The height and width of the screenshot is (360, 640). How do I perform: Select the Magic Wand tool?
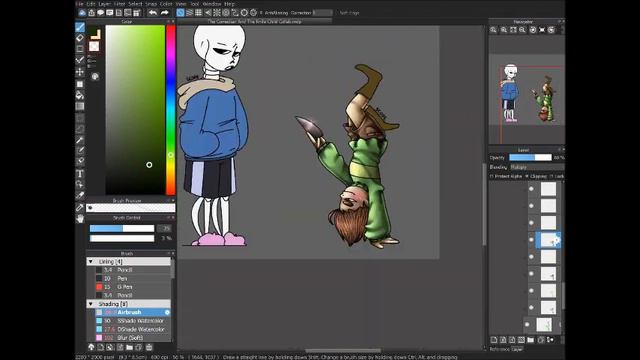[x=80, y=140]
